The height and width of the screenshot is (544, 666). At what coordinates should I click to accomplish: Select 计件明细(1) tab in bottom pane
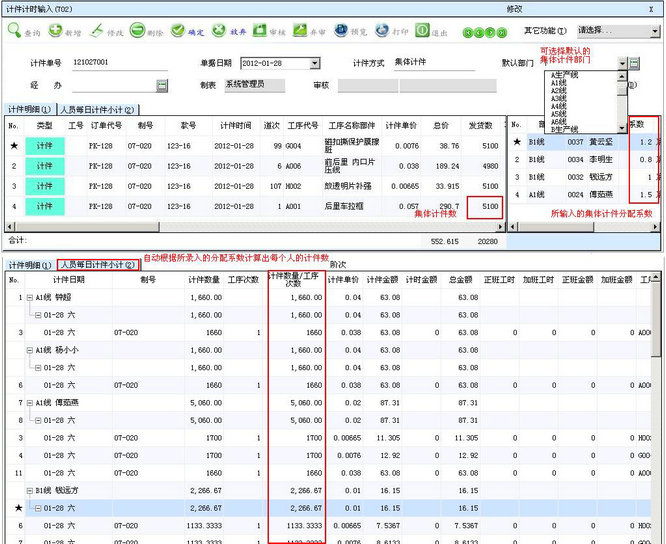point(30,265)
